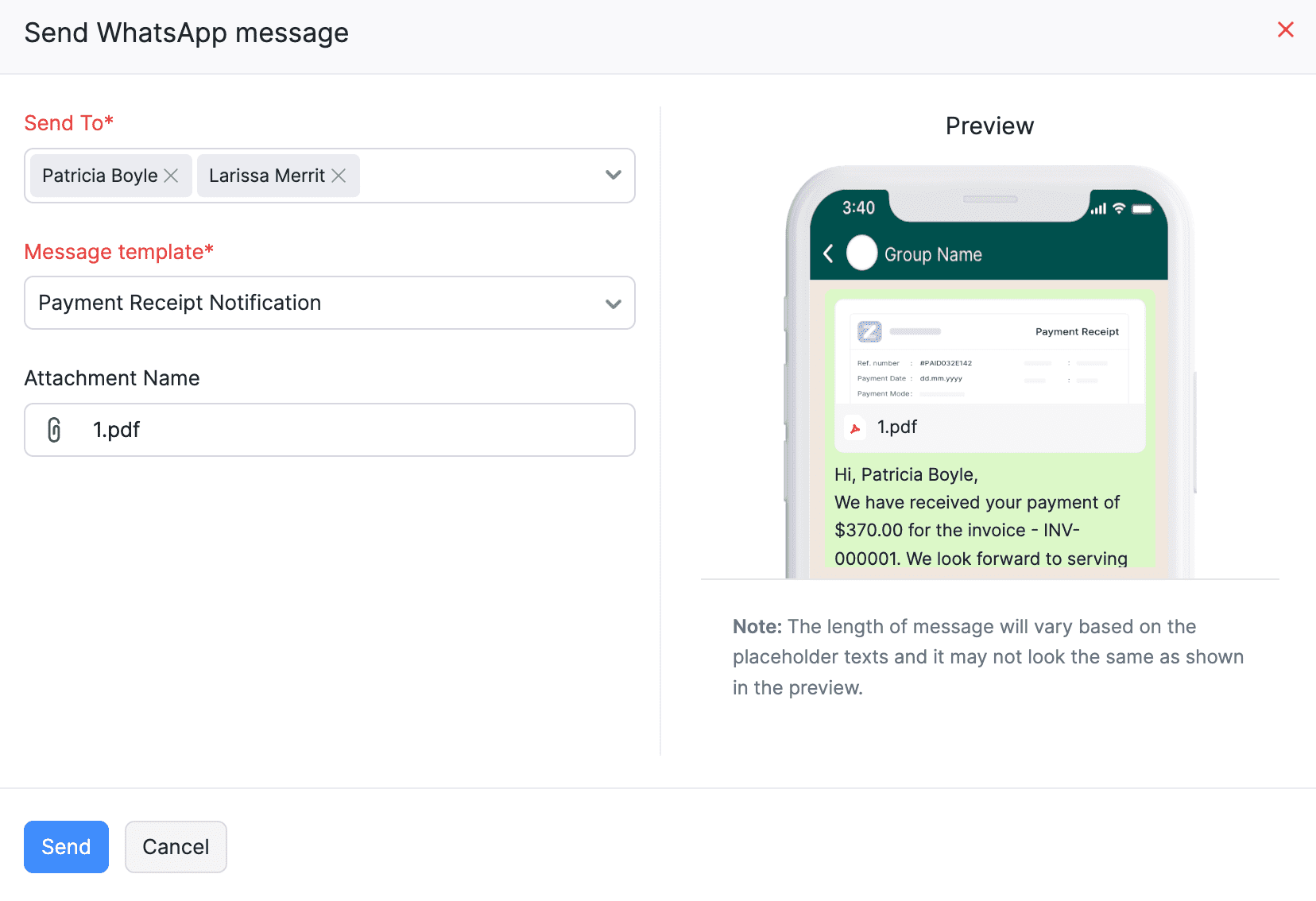Click inside the Send To field

[477, 176]
